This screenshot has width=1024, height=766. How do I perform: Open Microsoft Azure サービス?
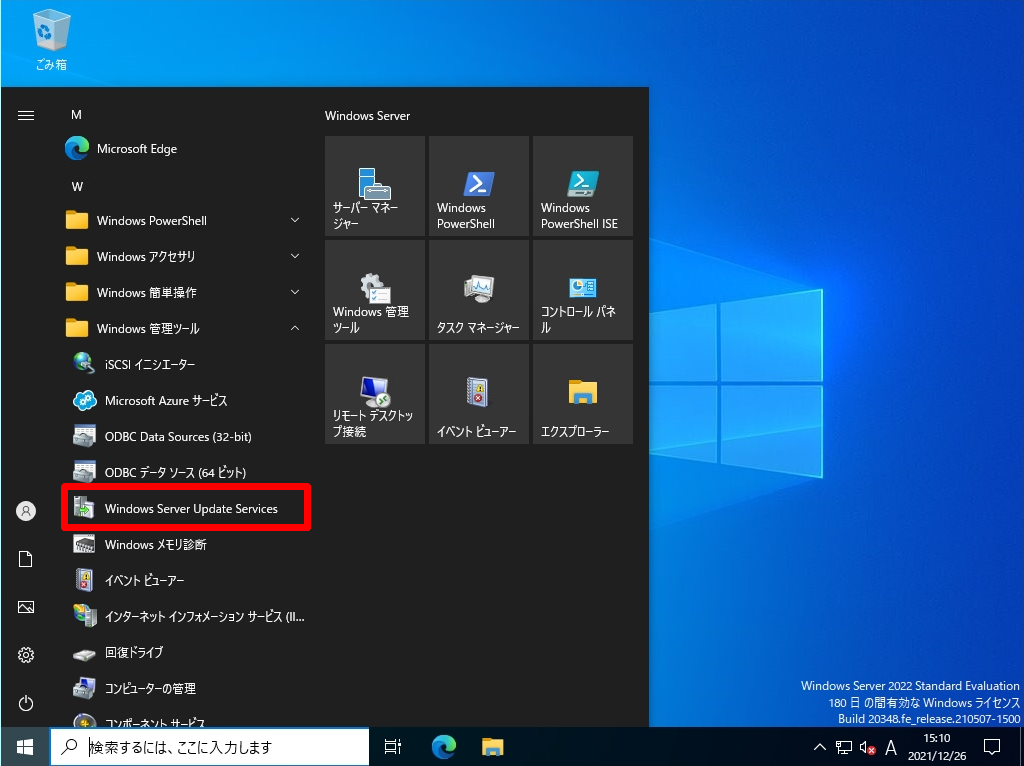(x=185, y=400)
